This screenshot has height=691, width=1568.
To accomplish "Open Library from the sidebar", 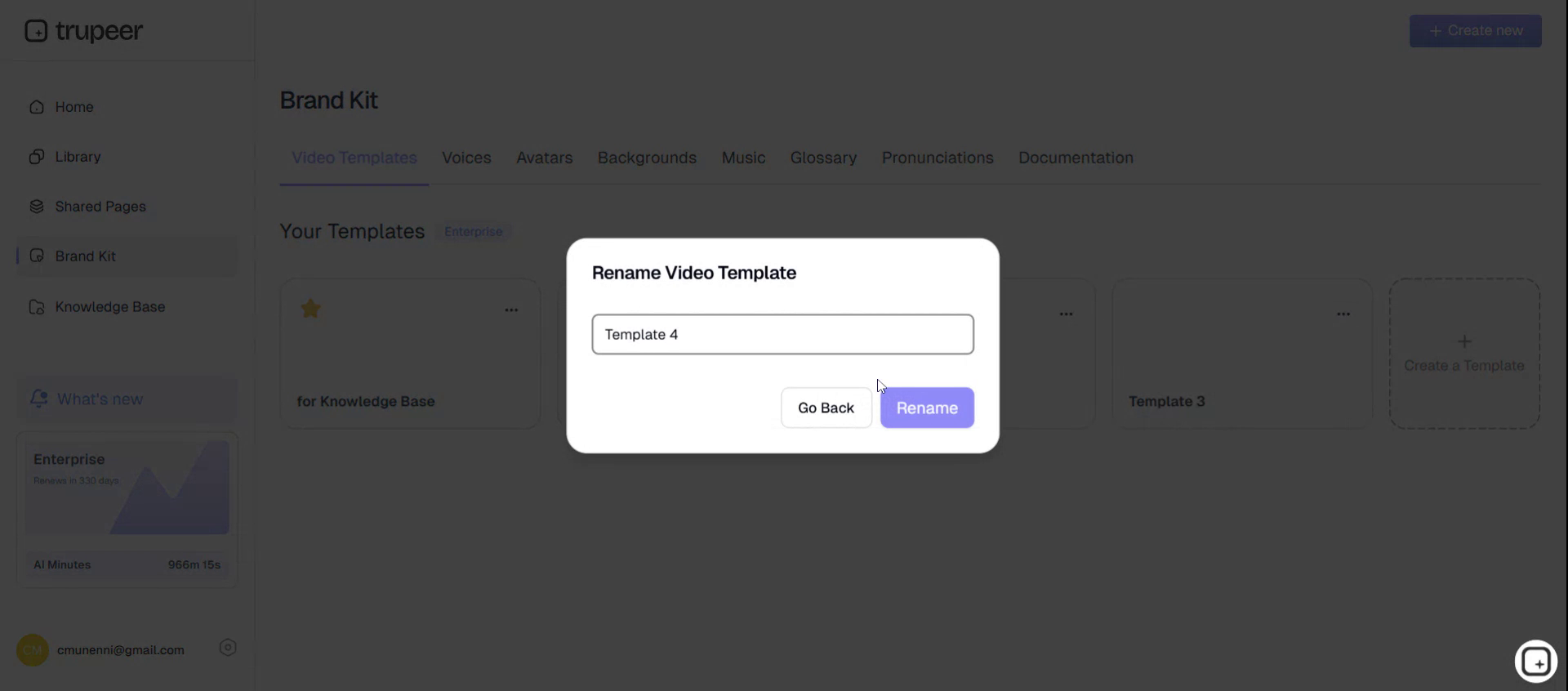I will [78, 157].
